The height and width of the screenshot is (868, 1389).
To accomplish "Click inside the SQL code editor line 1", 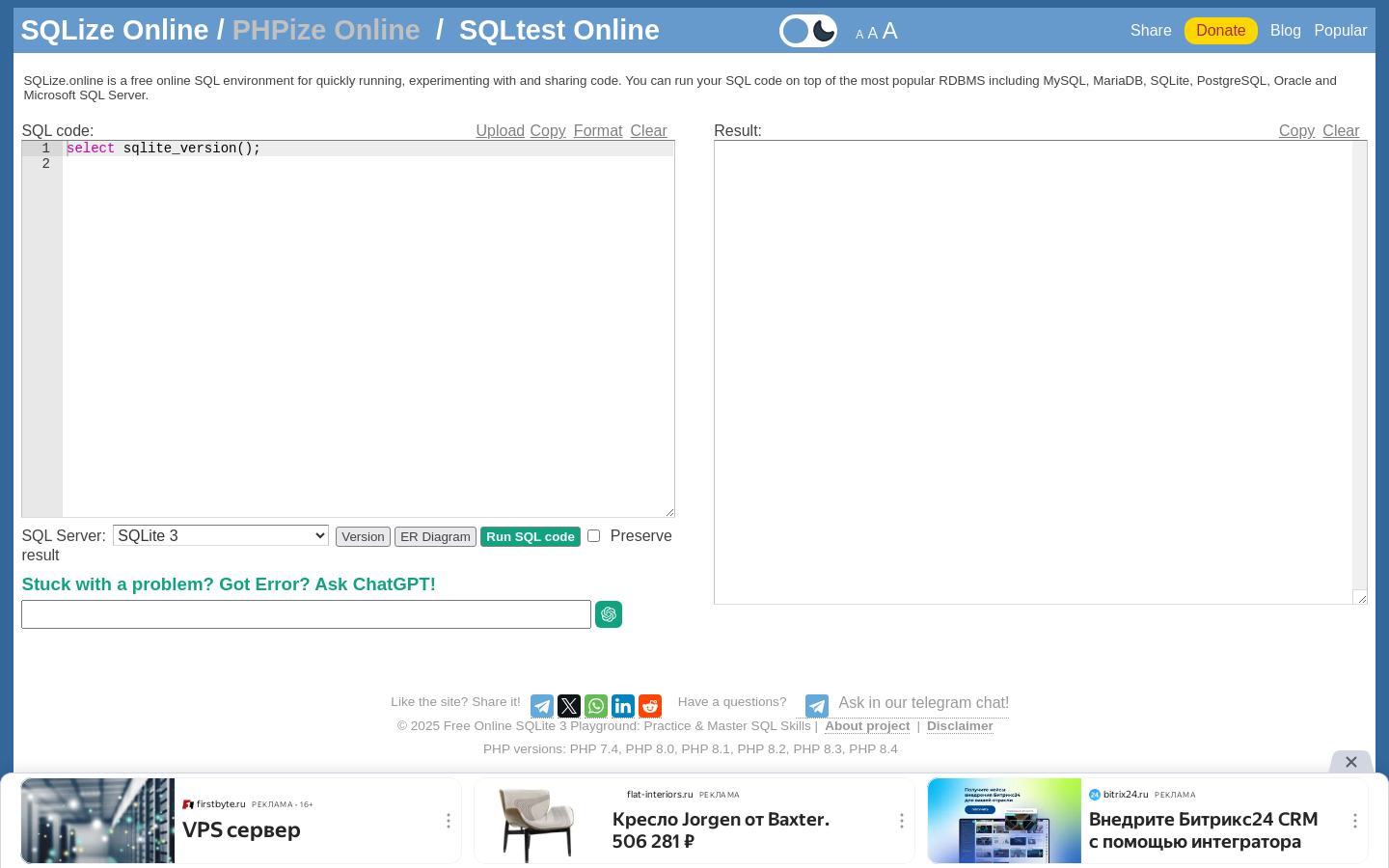I will [x=368, y=149].
